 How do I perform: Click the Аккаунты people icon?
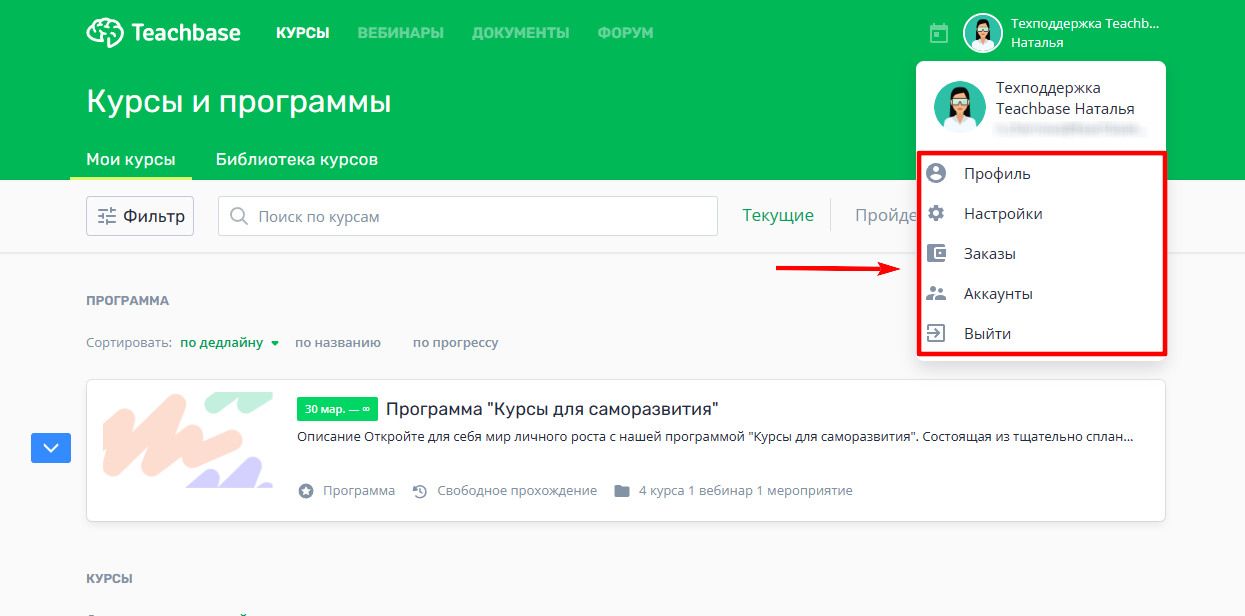(936, 293)
